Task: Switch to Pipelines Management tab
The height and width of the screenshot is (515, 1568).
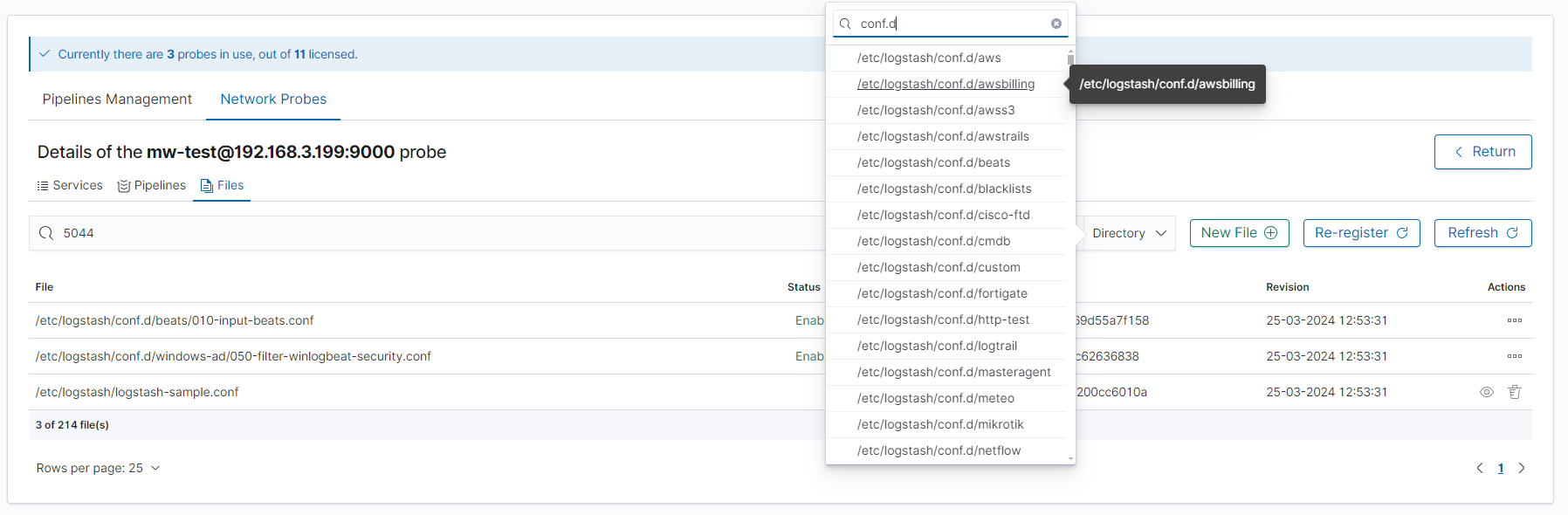Action: pos(117,100)
